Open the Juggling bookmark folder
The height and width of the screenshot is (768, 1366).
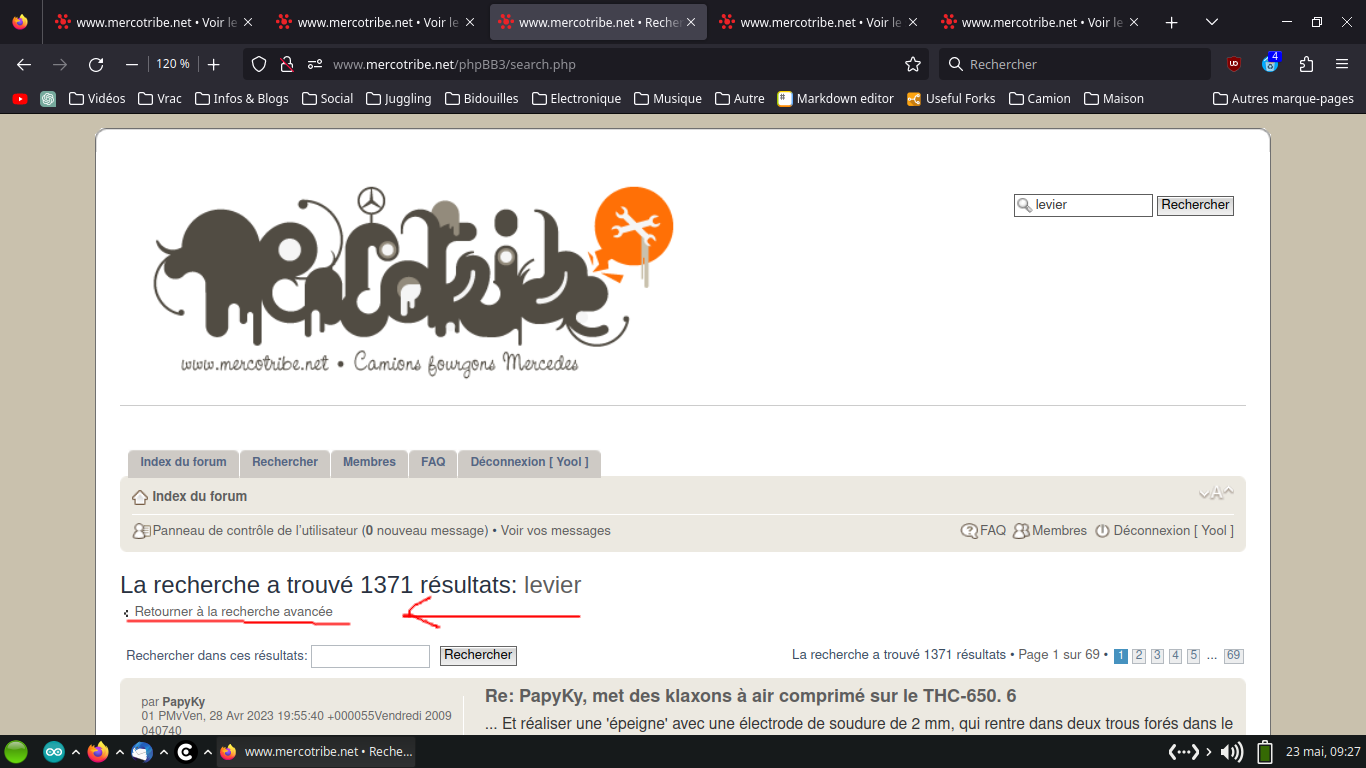point(399,98)
